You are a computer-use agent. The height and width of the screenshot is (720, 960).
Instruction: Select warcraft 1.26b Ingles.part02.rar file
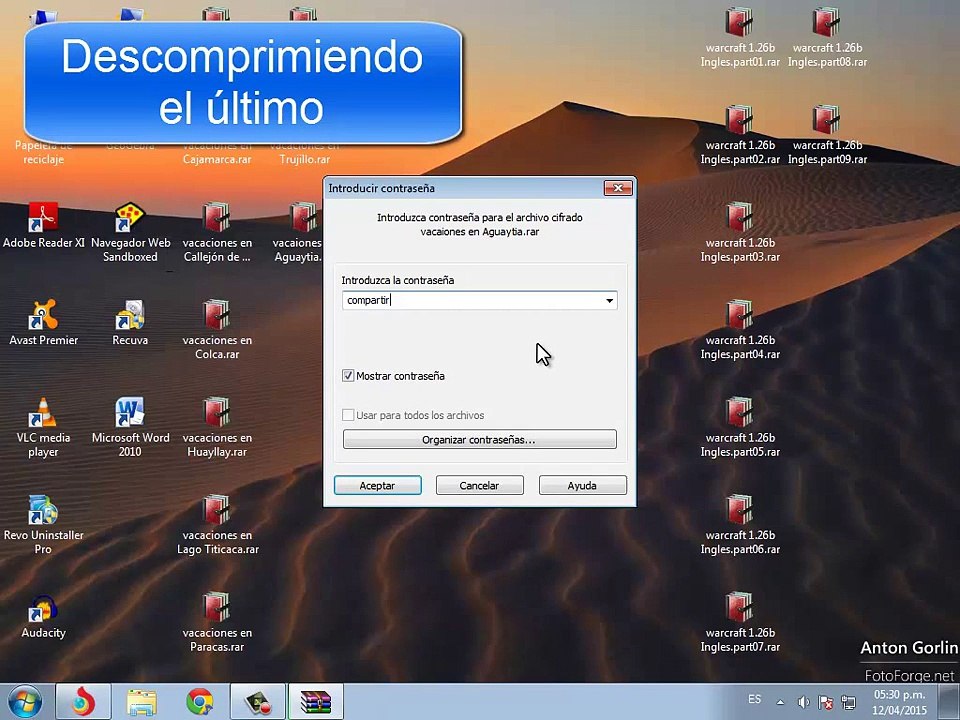click(740, 135)
